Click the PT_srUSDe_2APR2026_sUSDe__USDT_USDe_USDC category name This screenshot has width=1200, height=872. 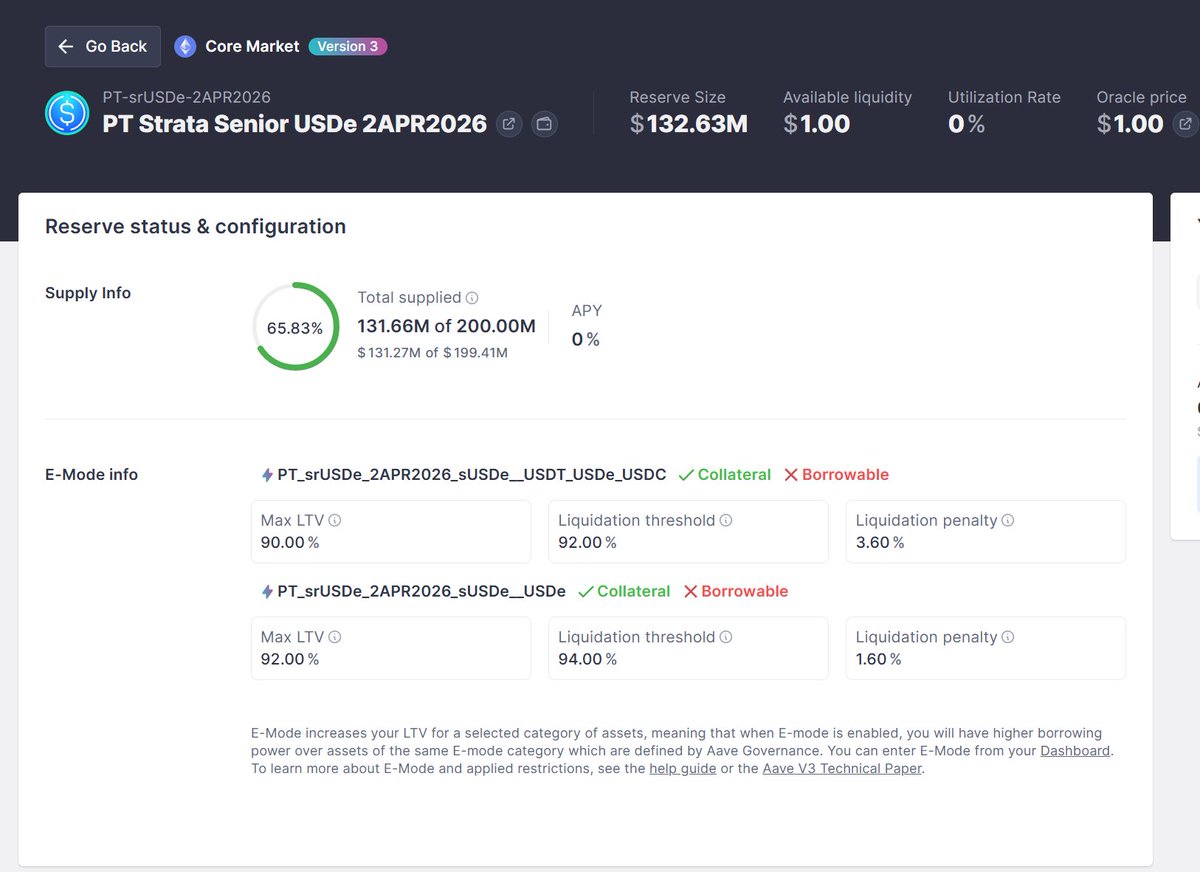(472, 475)
